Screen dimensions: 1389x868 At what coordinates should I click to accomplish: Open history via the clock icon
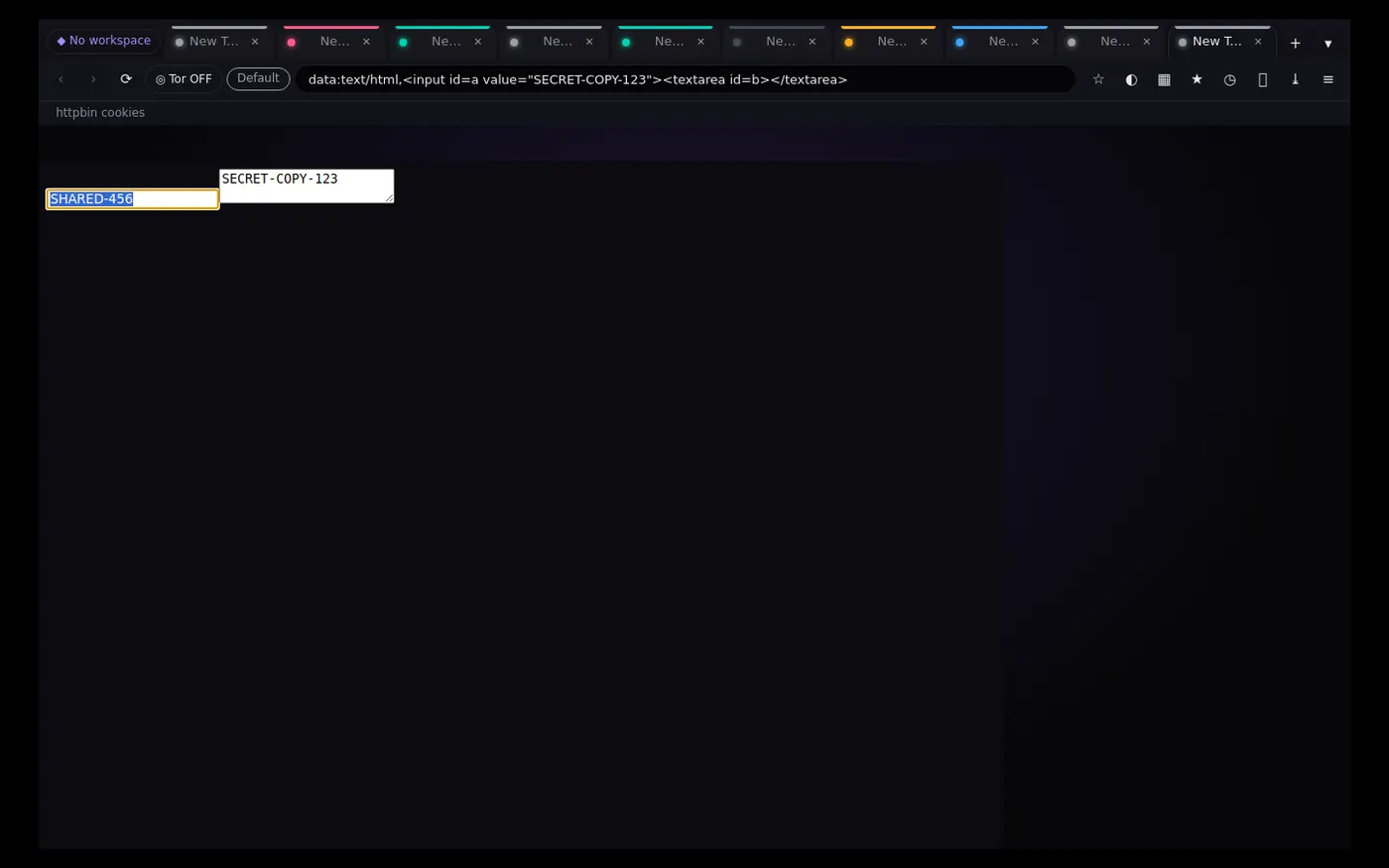click(x=1229, y=79)
